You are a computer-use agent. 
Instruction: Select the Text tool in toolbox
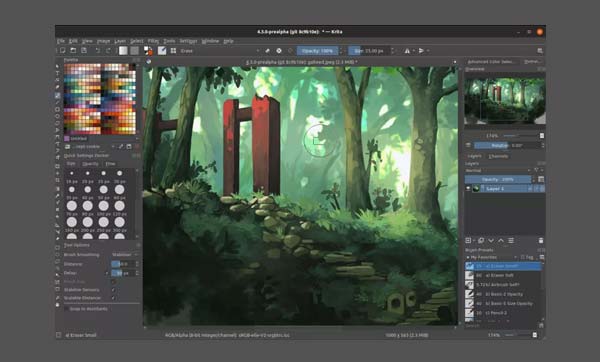tap(57, 73)
